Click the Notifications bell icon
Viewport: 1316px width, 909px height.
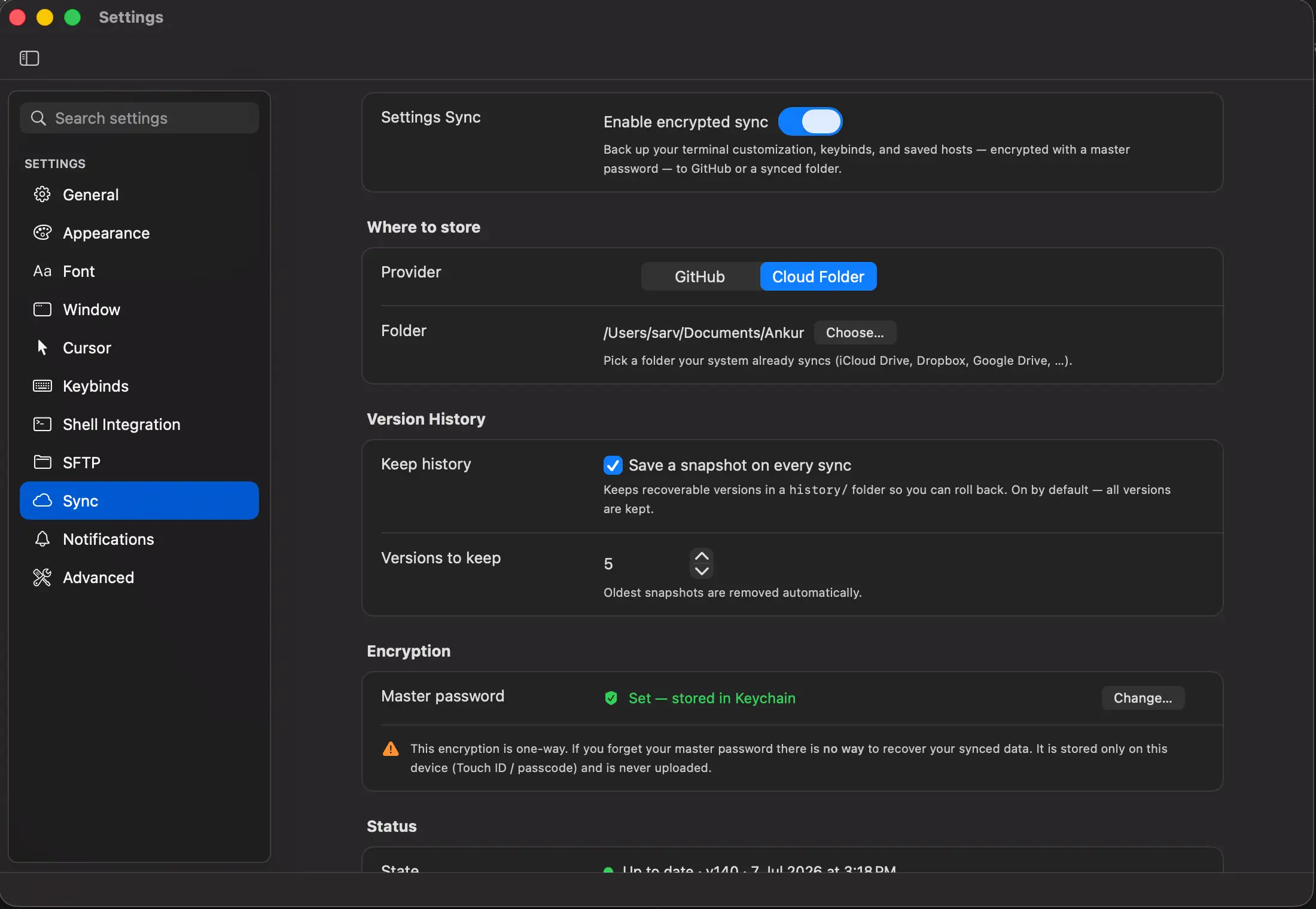pos(42,539)
